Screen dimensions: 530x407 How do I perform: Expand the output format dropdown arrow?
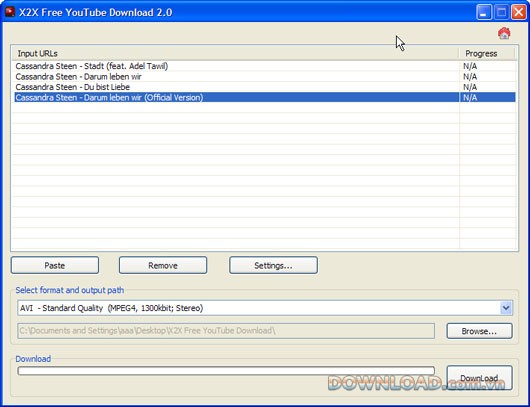pos(506,308)
